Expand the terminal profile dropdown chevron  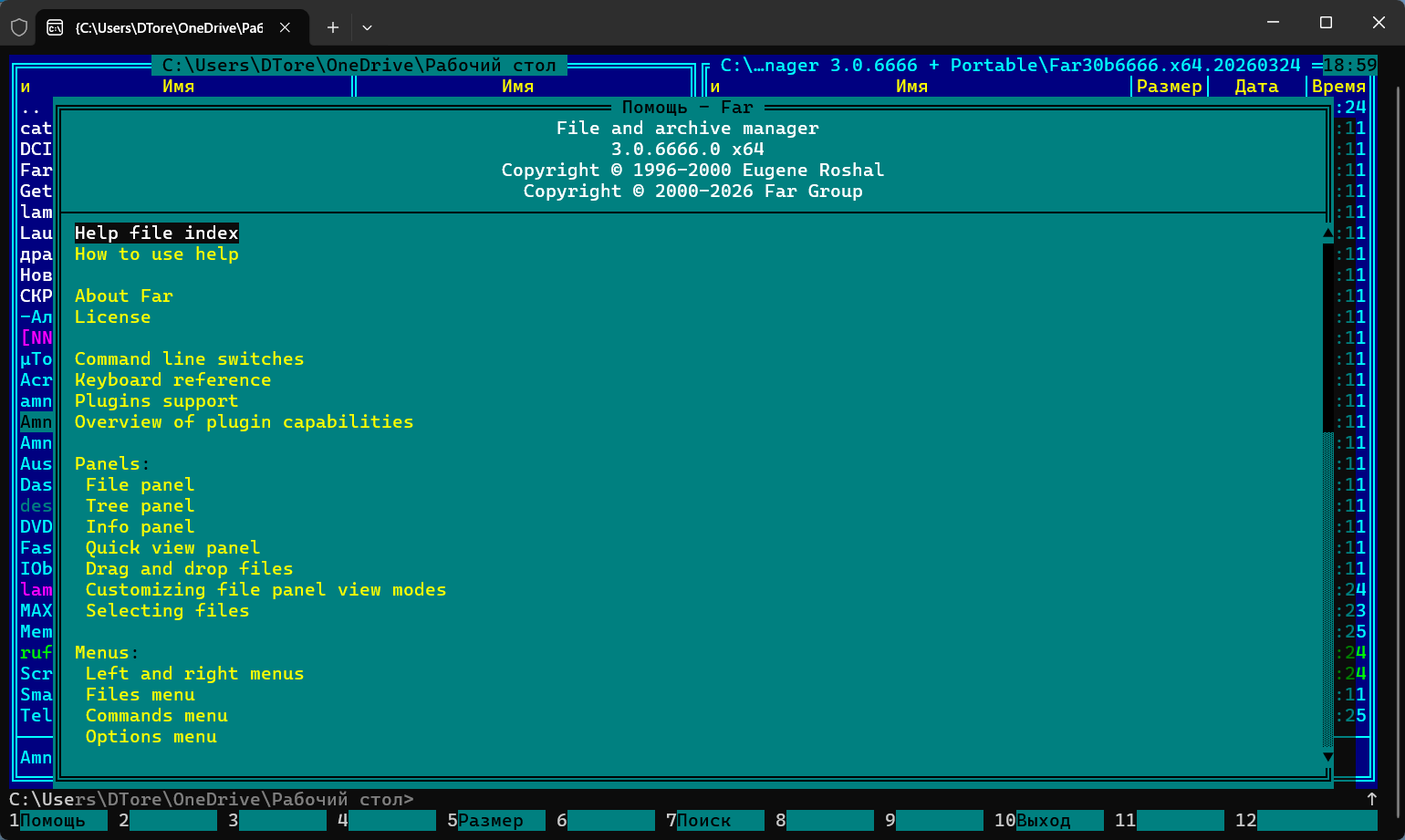point(367,27)
